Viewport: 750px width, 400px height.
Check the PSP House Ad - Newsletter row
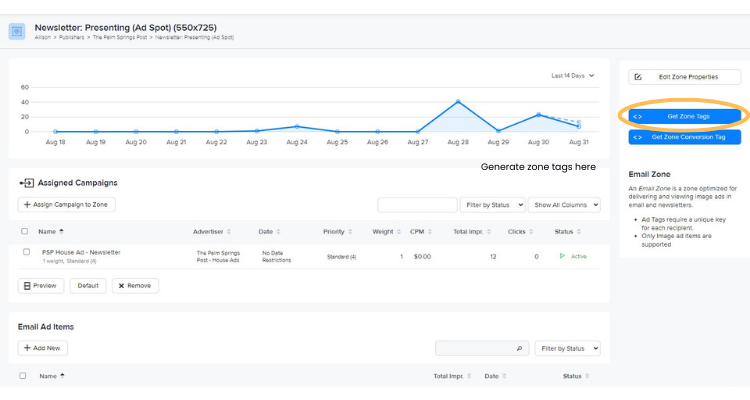(x=26, y=252)
